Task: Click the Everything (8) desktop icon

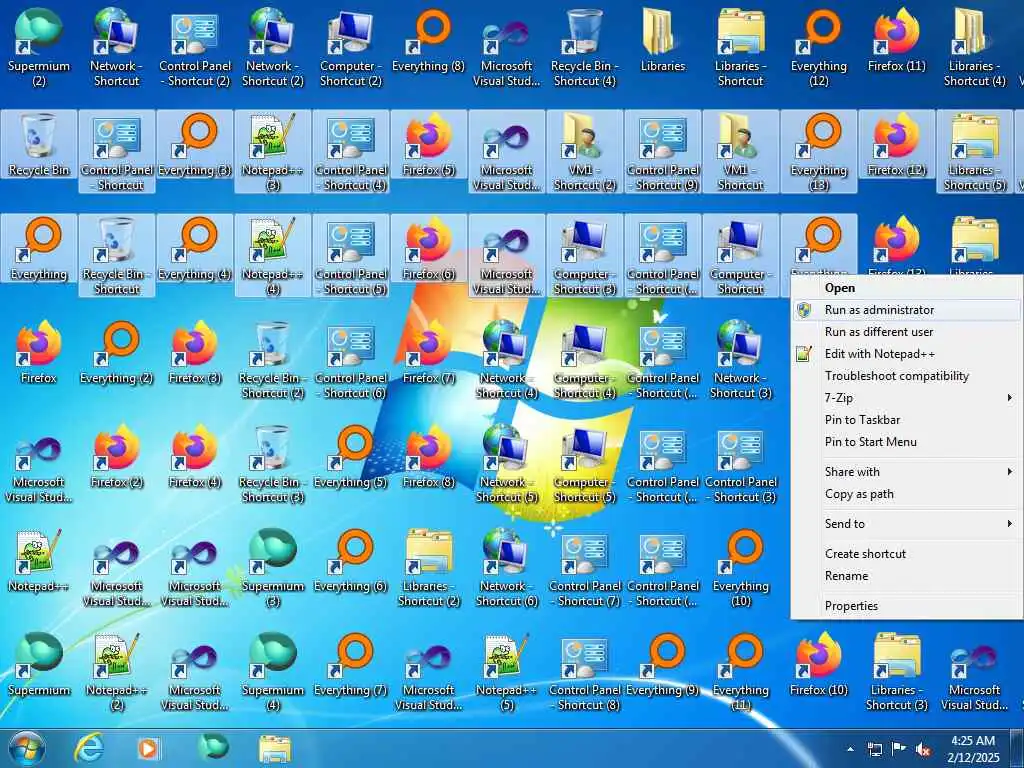Action: pos(428,40)
